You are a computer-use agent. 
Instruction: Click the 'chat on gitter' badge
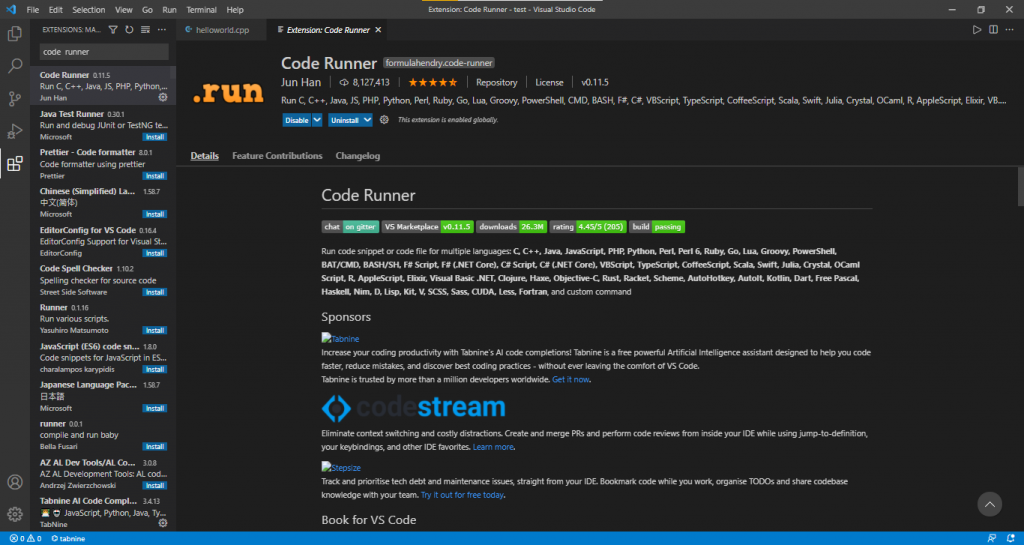pos(350,227)
